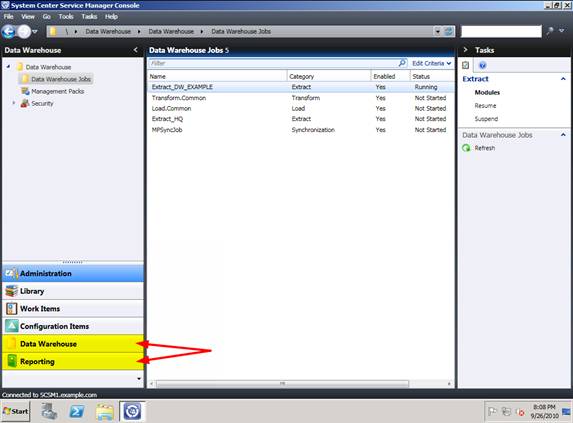This screenshot has width=573, height=423.
Task: Expand the Security tree node
Action: click(x=14, y=103)
